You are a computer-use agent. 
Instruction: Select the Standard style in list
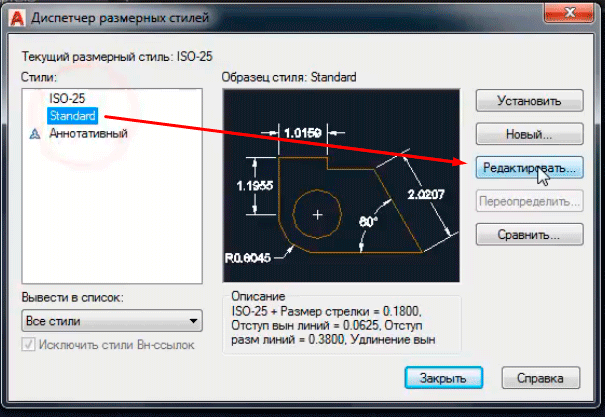coord(73,116)
